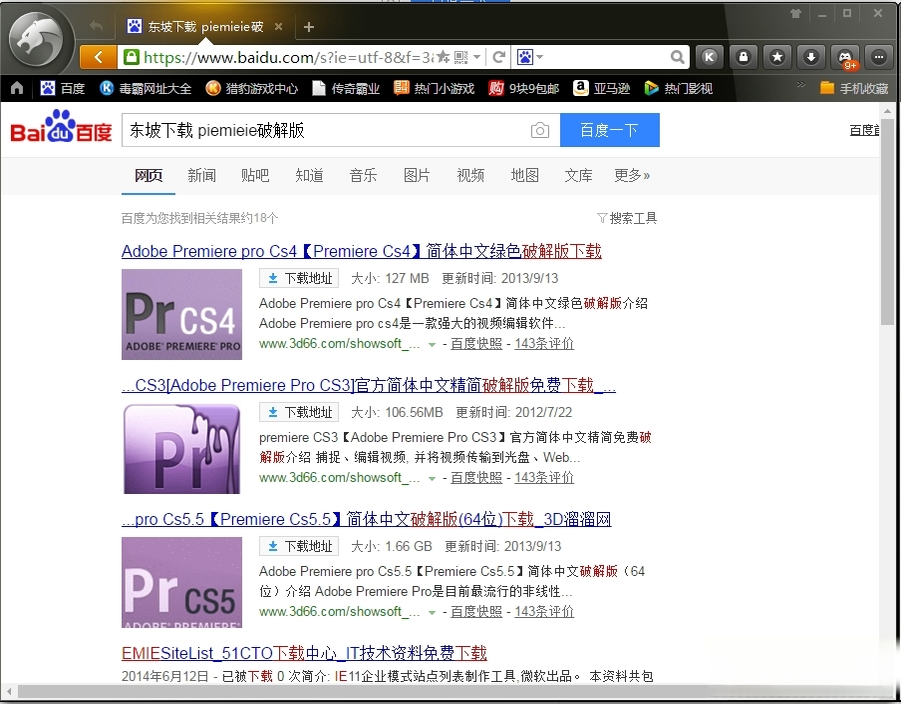Open 百度 bookmark

pos(63,88)
